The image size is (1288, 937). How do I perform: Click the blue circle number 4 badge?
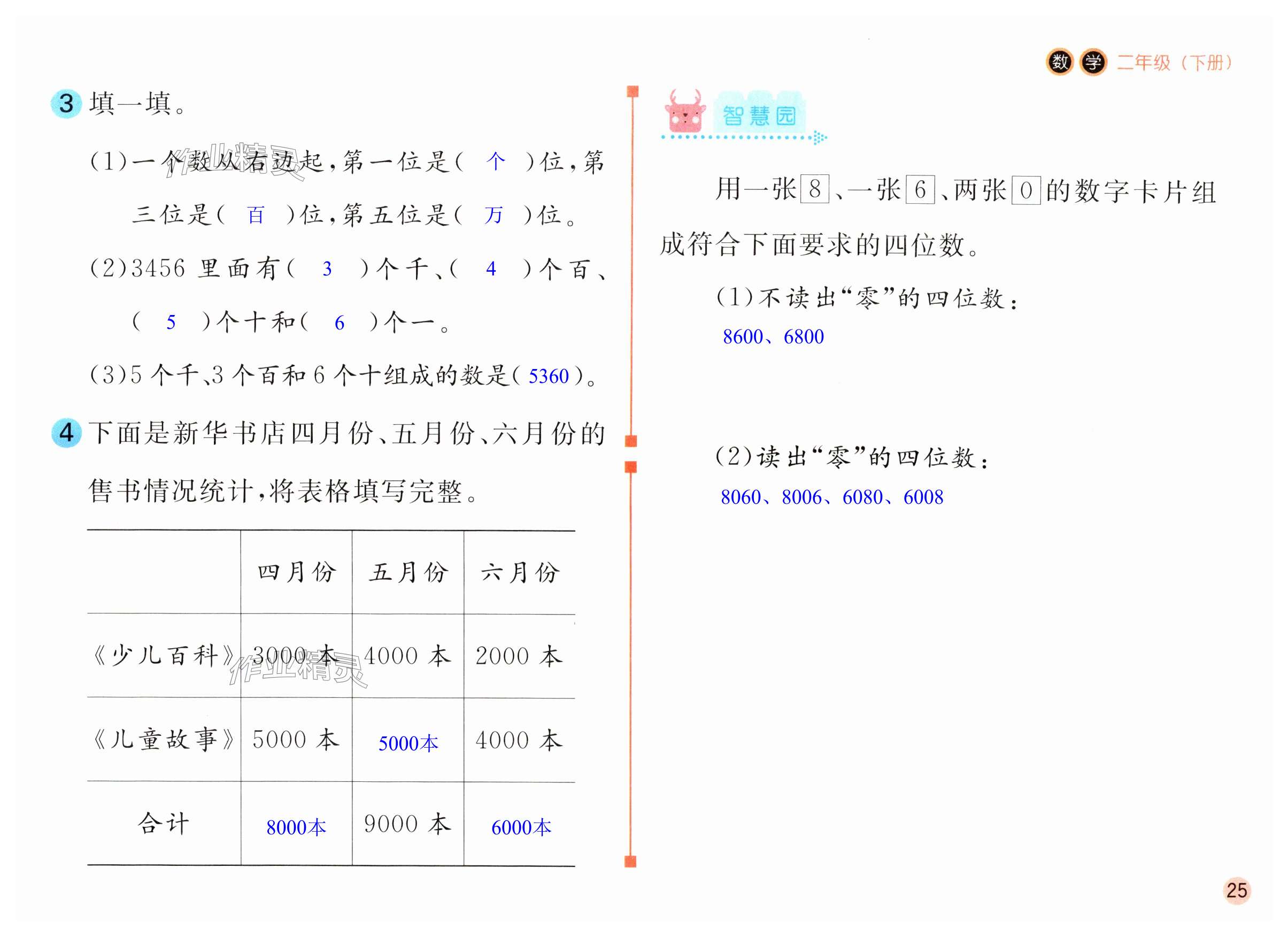pyautogui.click(x=66, y=433)
